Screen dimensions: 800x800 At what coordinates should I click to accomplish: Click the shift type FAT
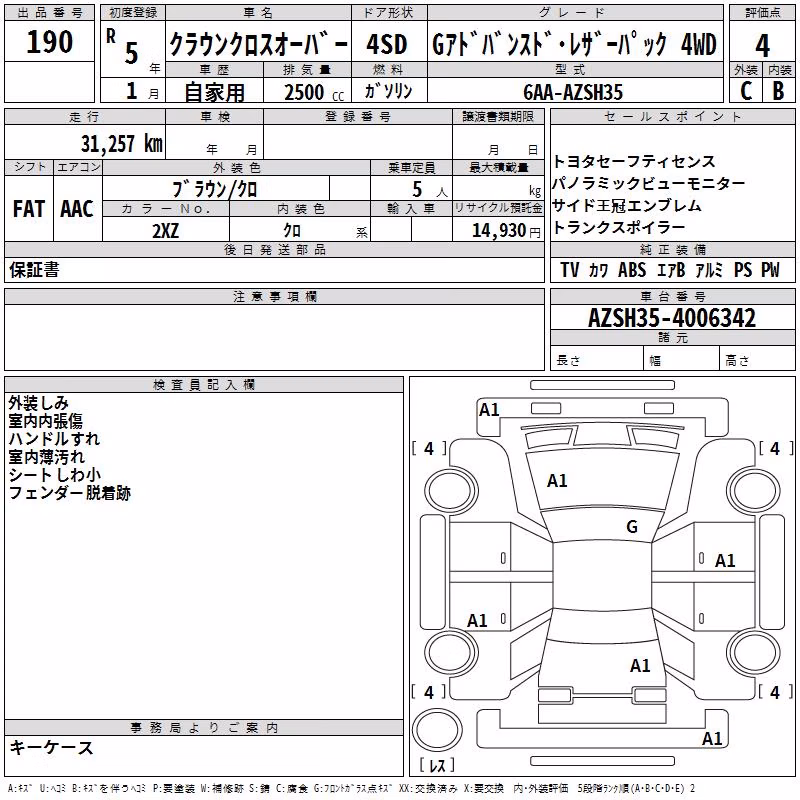pyautogui.click(x=29, y=209)
